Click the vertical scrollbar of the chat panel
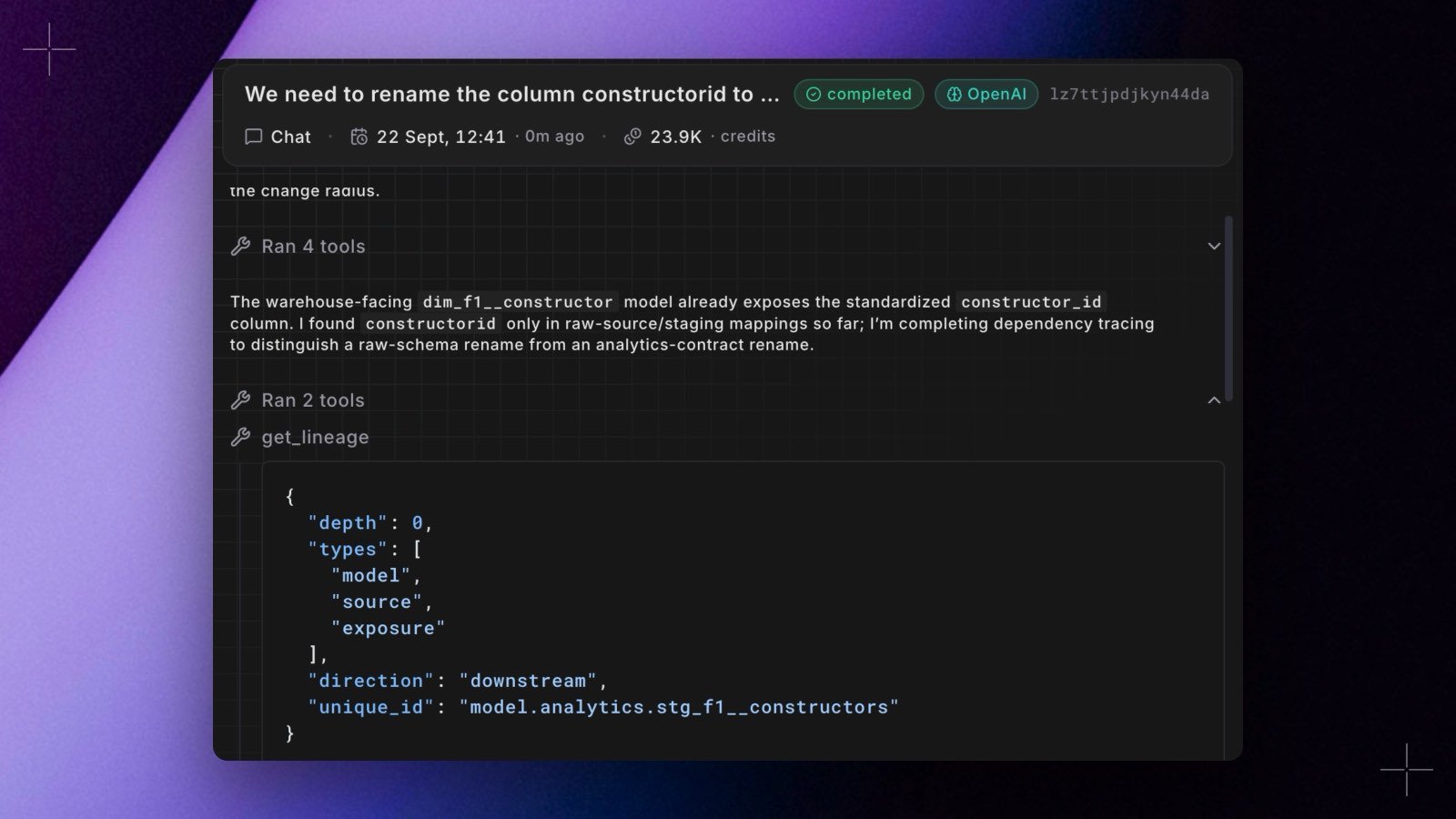This screenshot has width=1456, height=819. [x=1228, y=308]
